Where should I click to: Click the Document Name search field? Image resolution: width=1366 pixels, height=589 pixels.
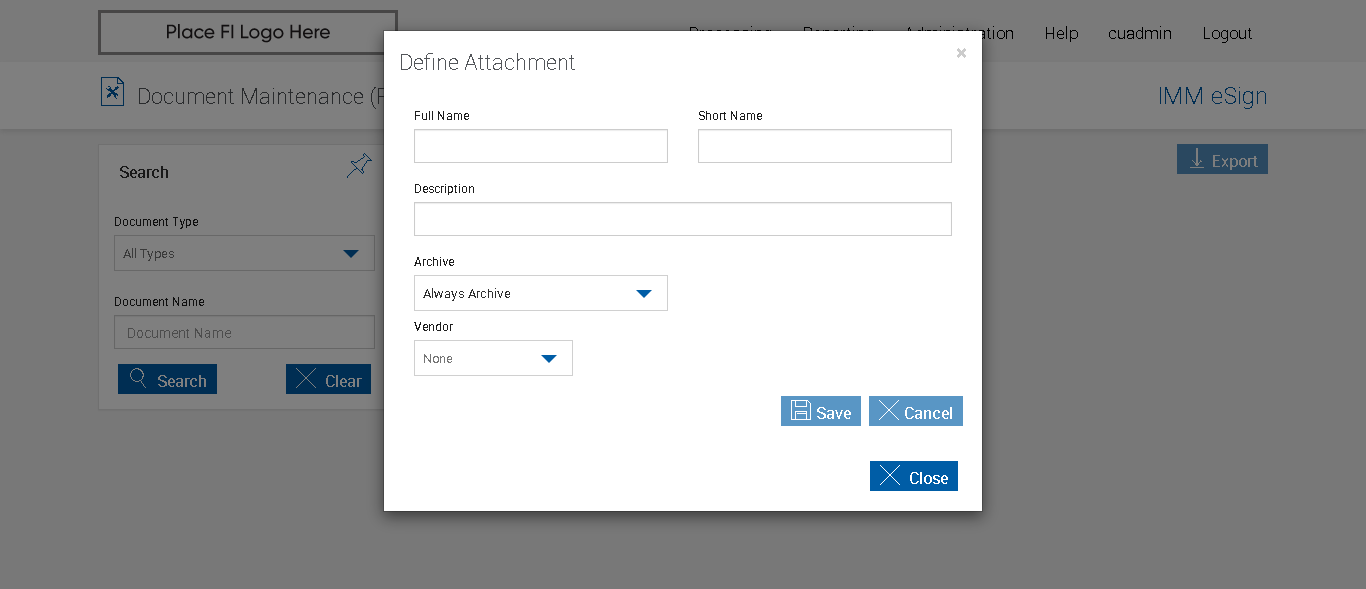coord(244,333)
